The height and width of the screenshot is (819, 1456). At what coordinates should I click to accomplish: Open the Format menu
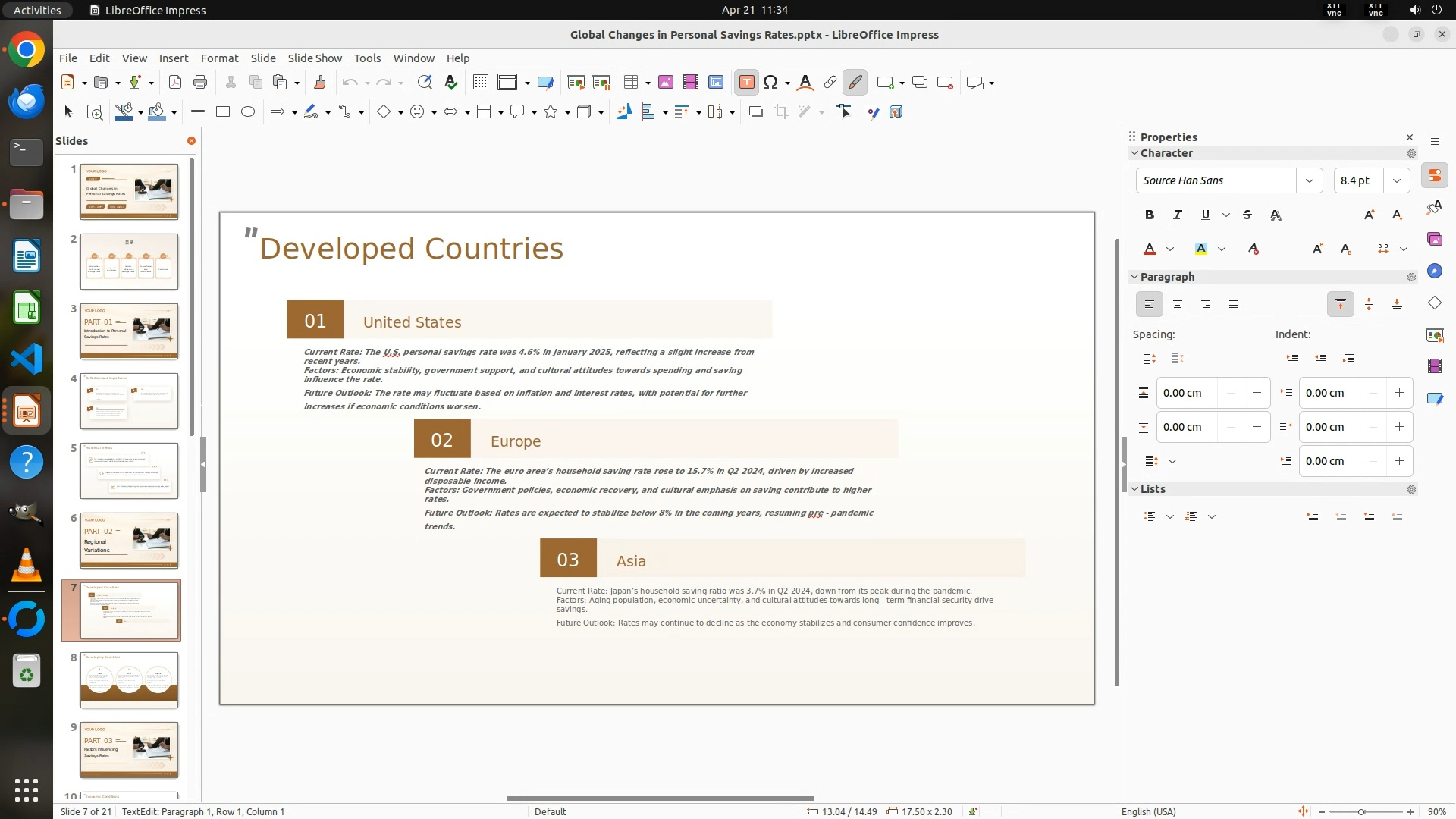coord(219,58)
